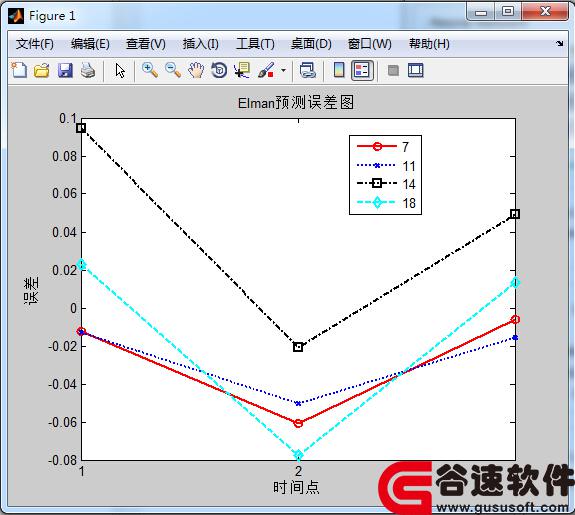This screenshot has height=515, width=575.
Task: Open the 编辑(E) menu
Action: click(90, 44)
